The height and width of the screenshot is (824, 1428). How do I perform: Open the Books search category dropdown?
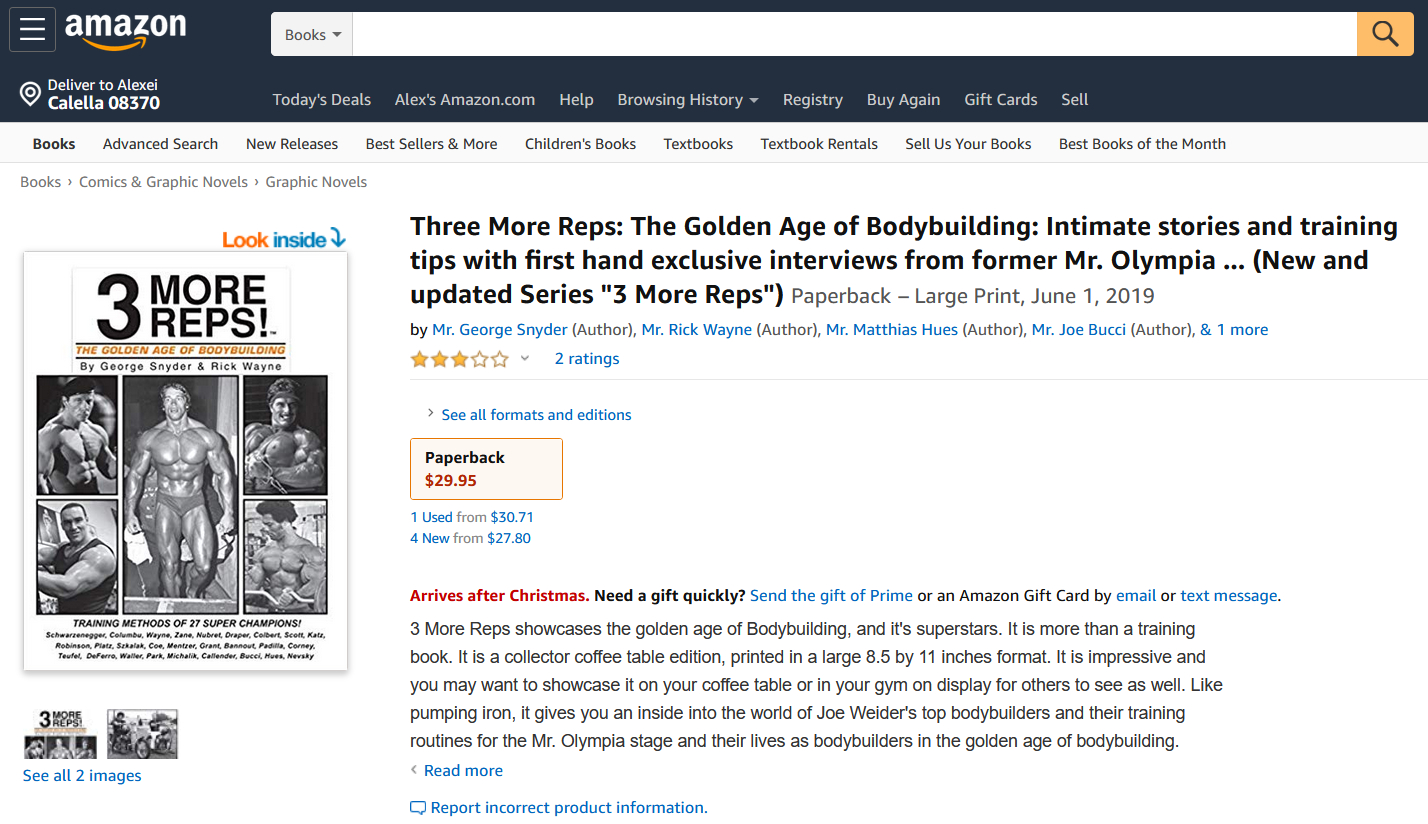312,35
